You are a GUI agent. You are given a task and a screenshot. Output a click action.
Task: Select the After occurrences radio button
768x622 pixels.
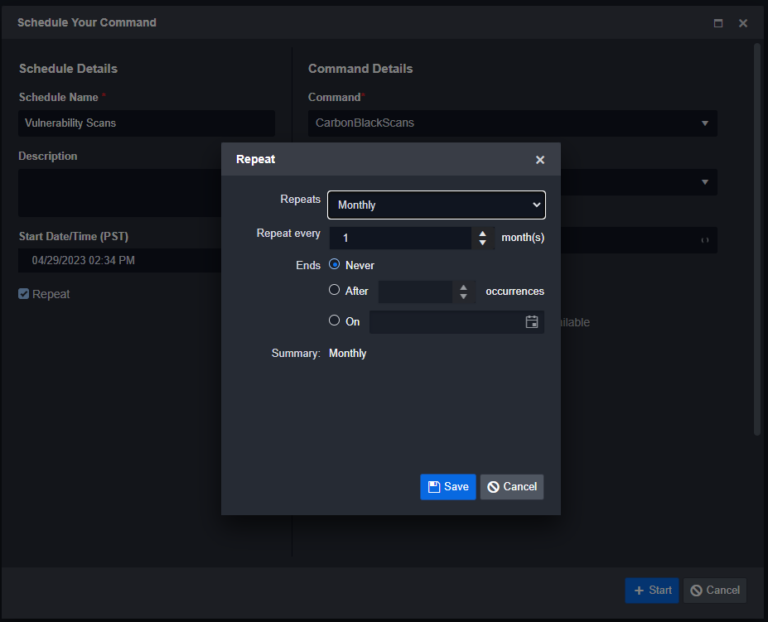tap(334, 290)
